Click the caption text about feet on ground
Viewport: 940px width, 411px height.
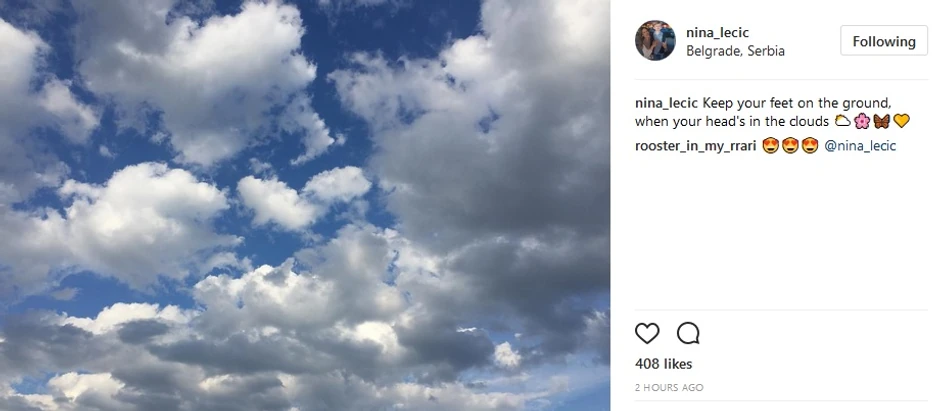coord(796,102)
